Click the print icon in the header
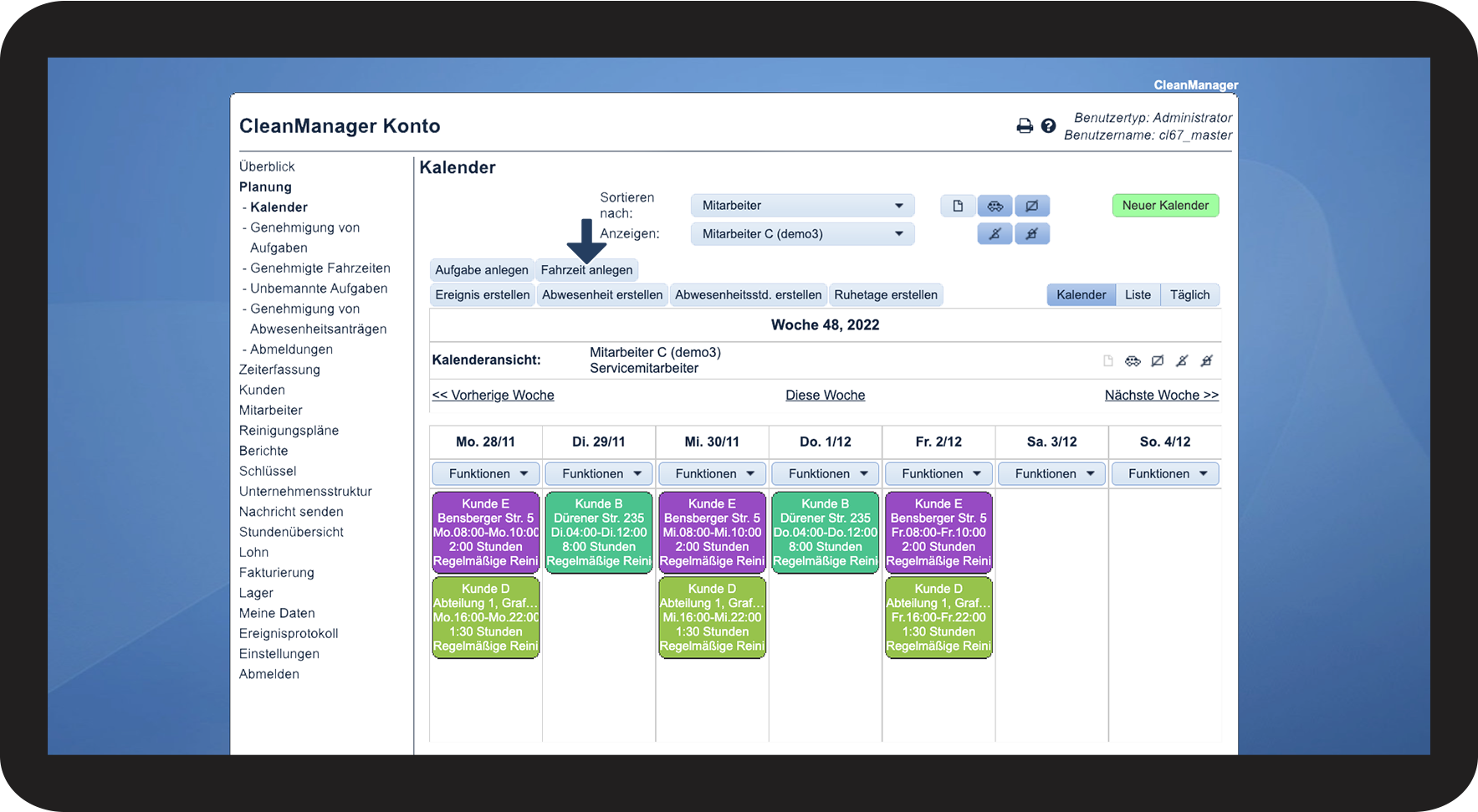 tap(1025, 126)
